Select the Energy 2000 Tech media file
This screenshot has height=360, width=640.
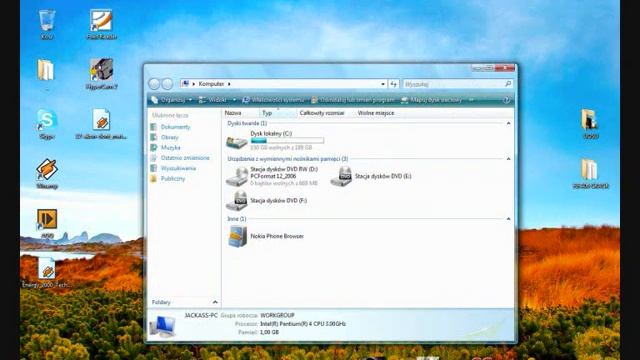pyautogui.click(x=47, y=270)
